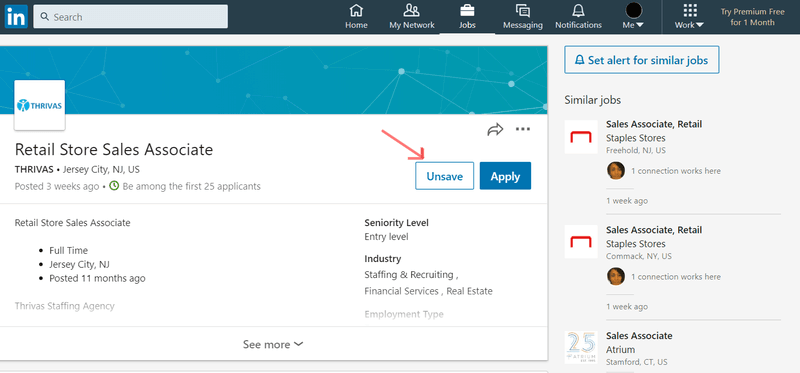The width and height of the screenshot is (800, 373).
Task: Click Try Premium Free for 1 Month
Action: (753, 17)
